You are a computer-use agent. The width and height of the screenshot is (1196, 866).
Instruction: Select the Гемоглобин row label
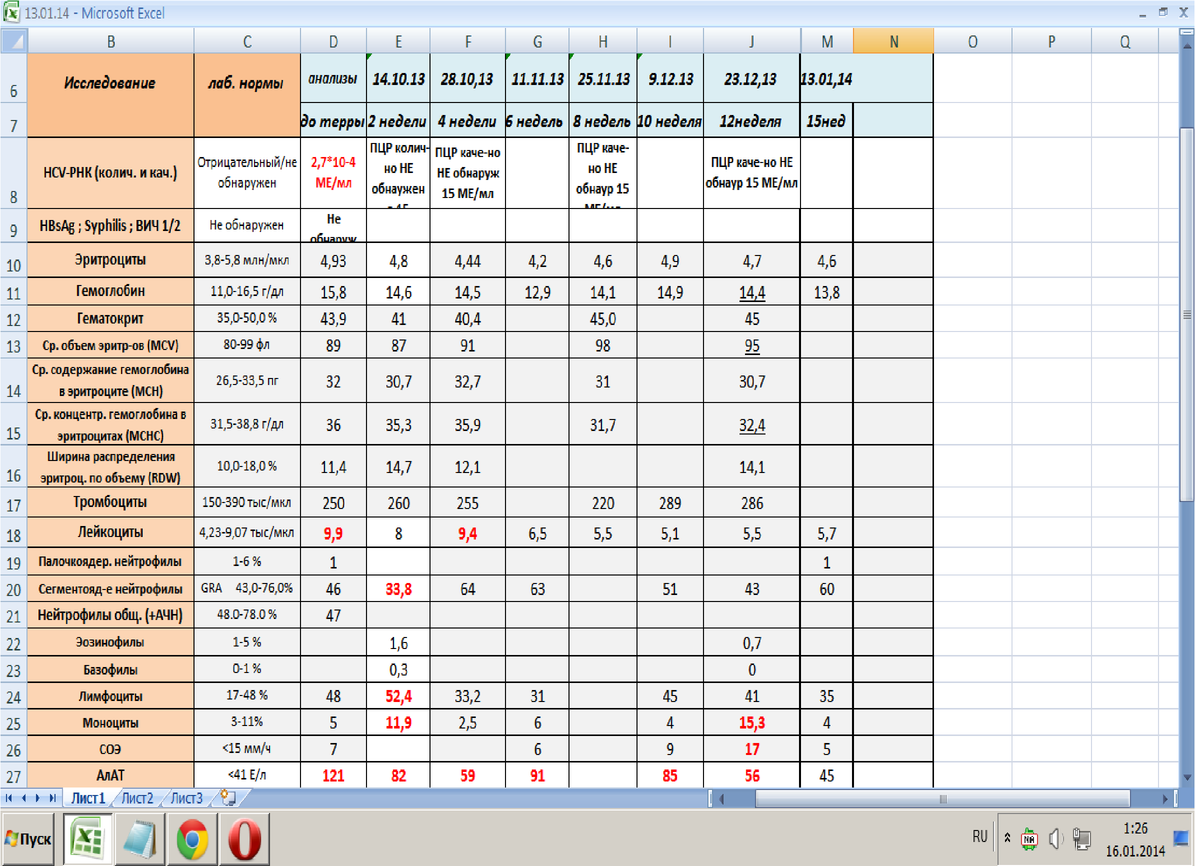tap(111, 291)
